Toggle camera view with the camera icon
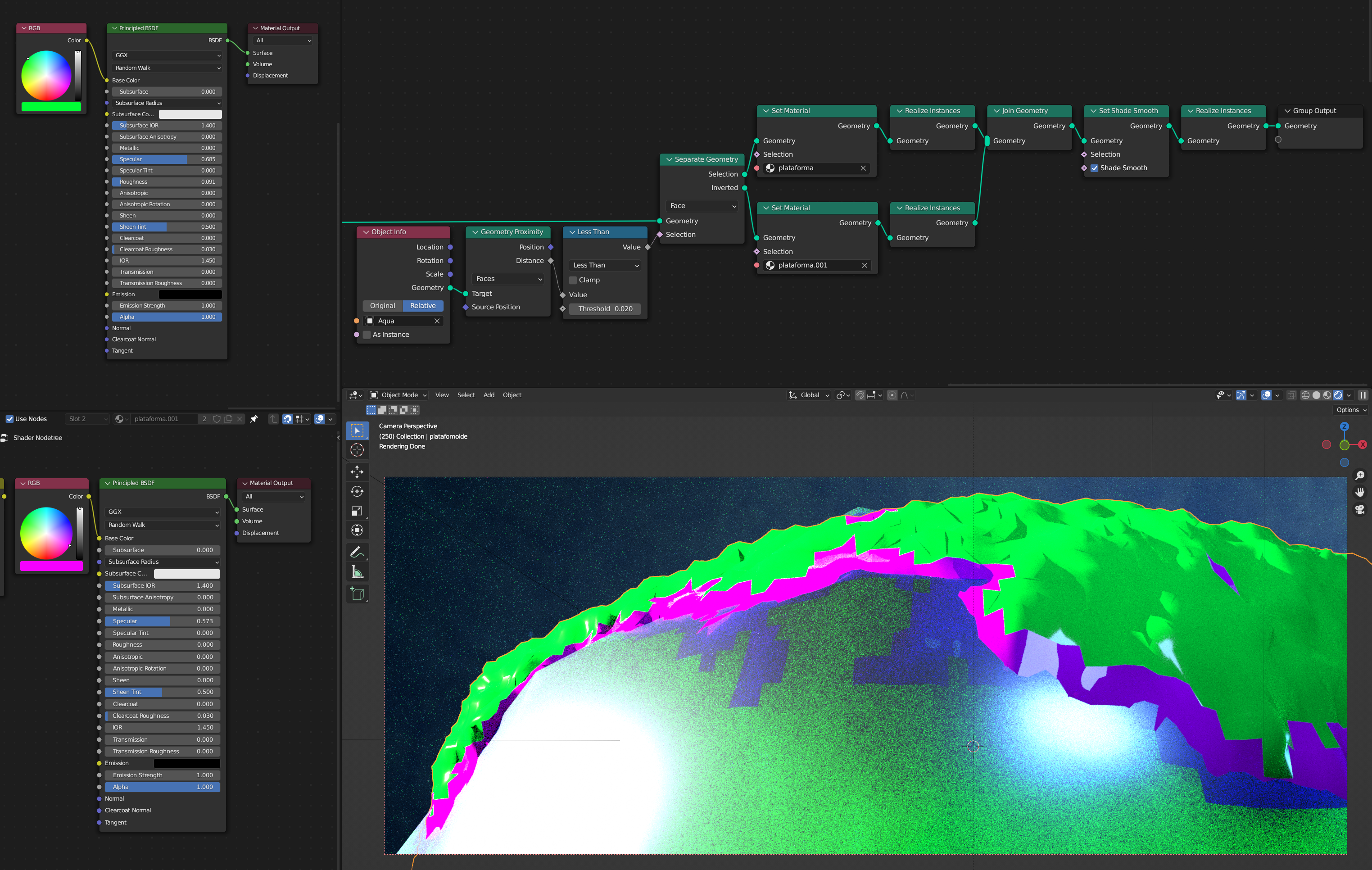 pyautogui.click(x=1360, y=509)
